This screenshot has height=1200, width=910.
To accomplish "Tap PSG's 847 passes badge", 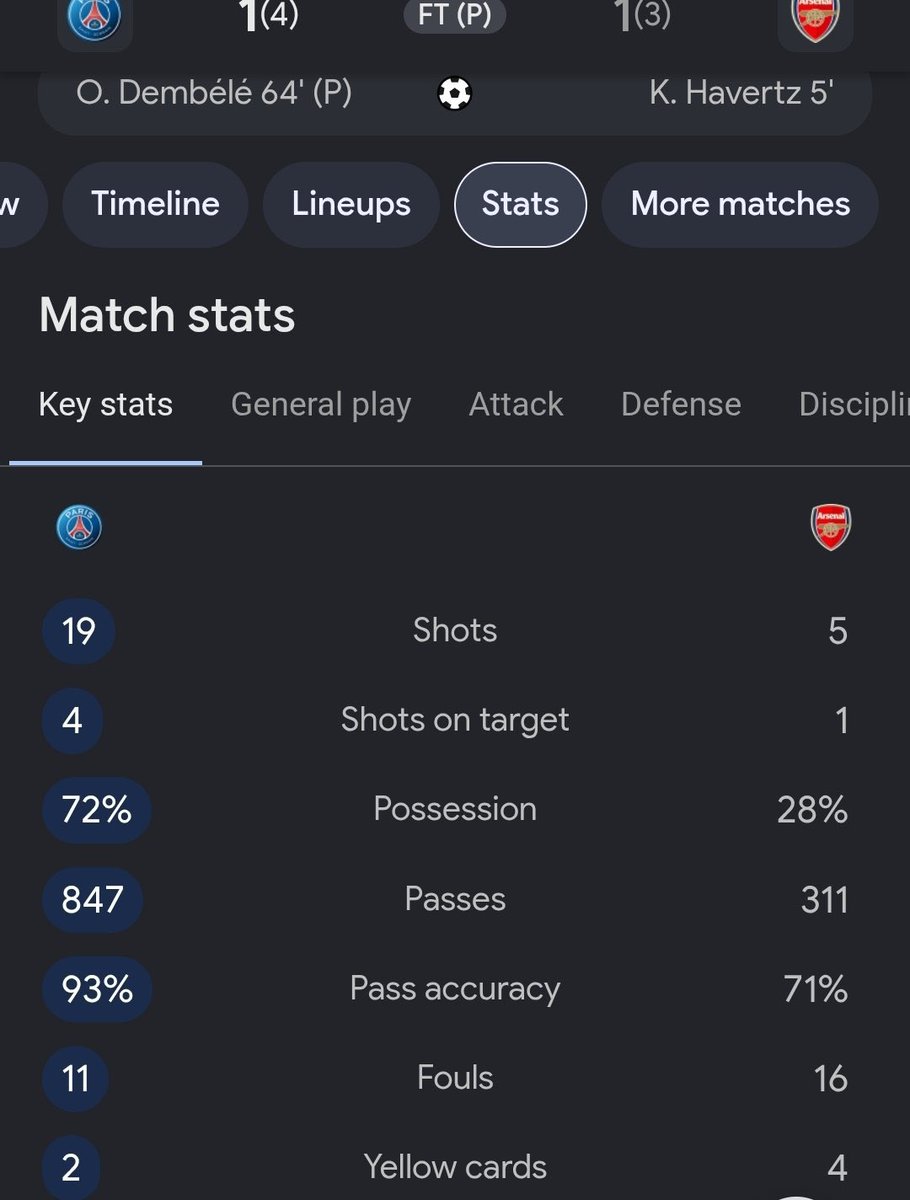I will click(x=92, y=900).
